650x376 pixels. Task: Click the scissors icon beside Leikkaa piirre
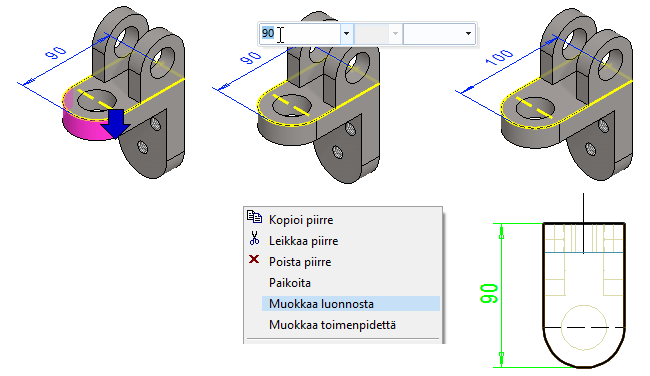[x=254, y=238]
